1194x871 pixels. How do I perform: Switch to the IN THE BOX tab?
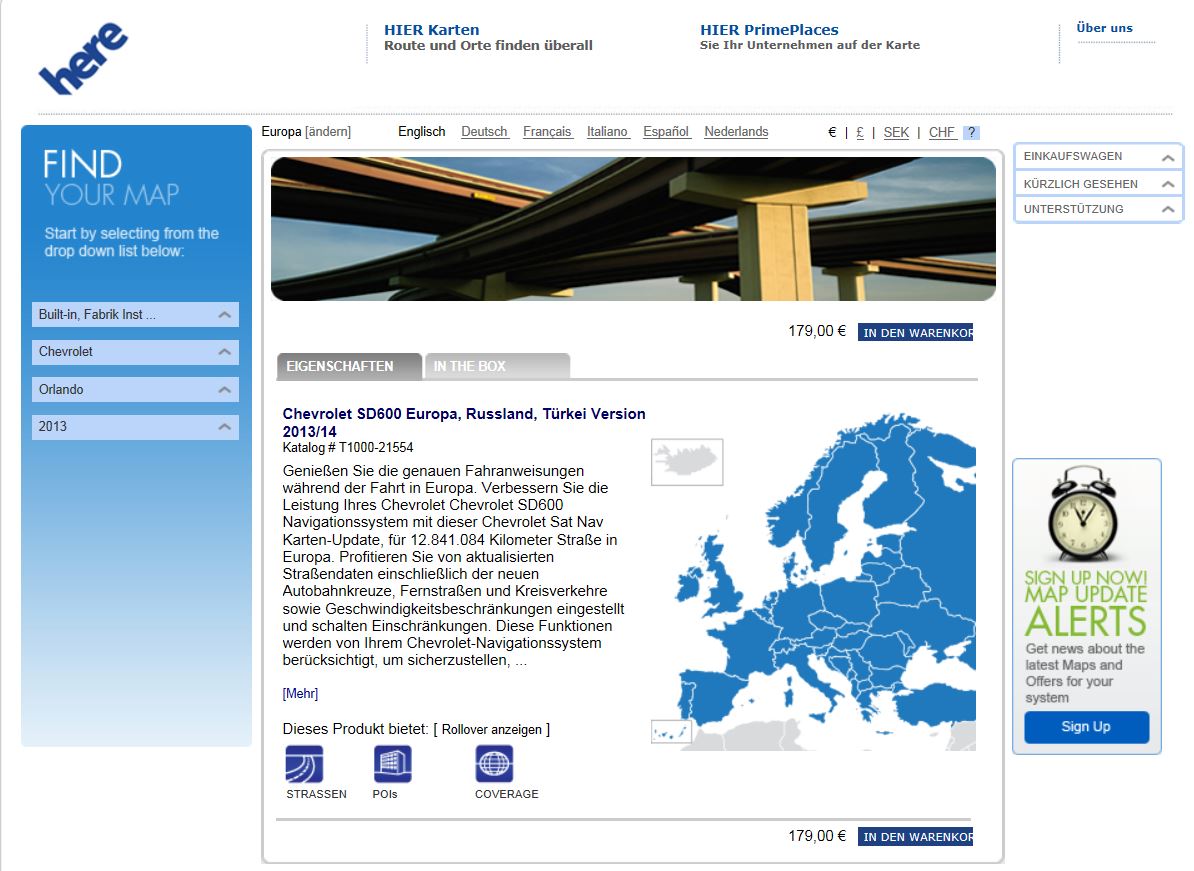point(497,367)
